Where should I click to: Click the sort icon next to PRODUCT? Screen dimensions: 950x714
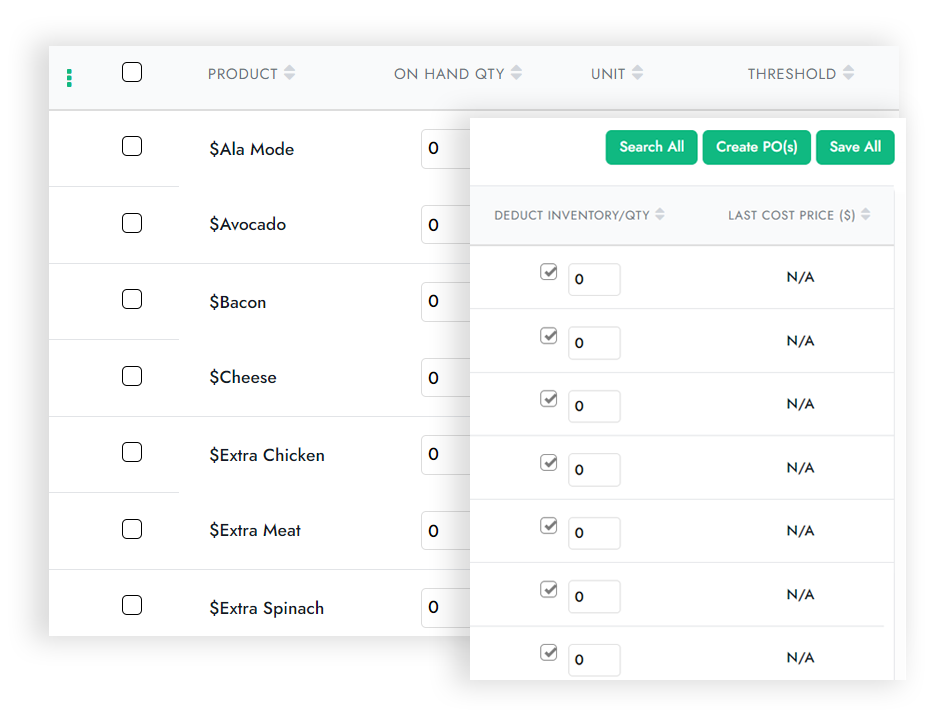pyautogui.click(x=289, y=73)
